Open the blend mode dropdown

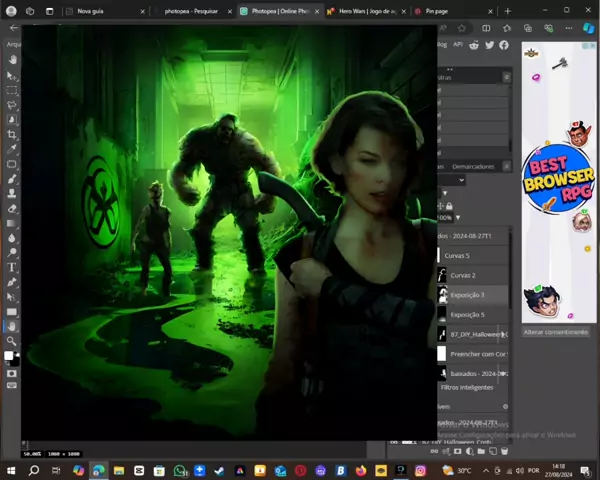tap(452, 180)
